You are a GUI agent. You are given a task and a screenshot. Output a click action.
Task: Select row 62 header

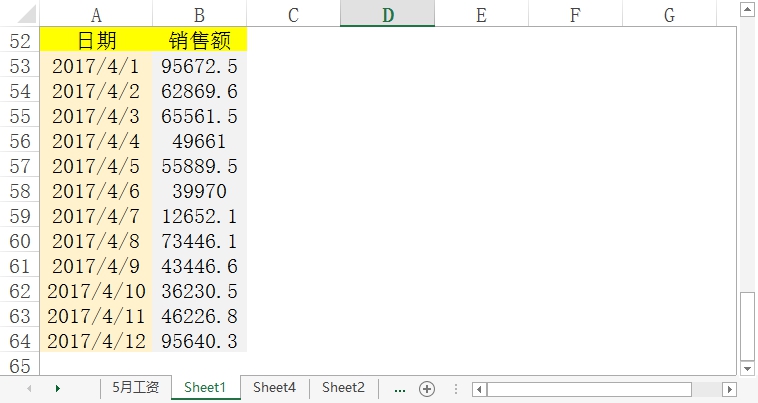[x=20, y=291]
